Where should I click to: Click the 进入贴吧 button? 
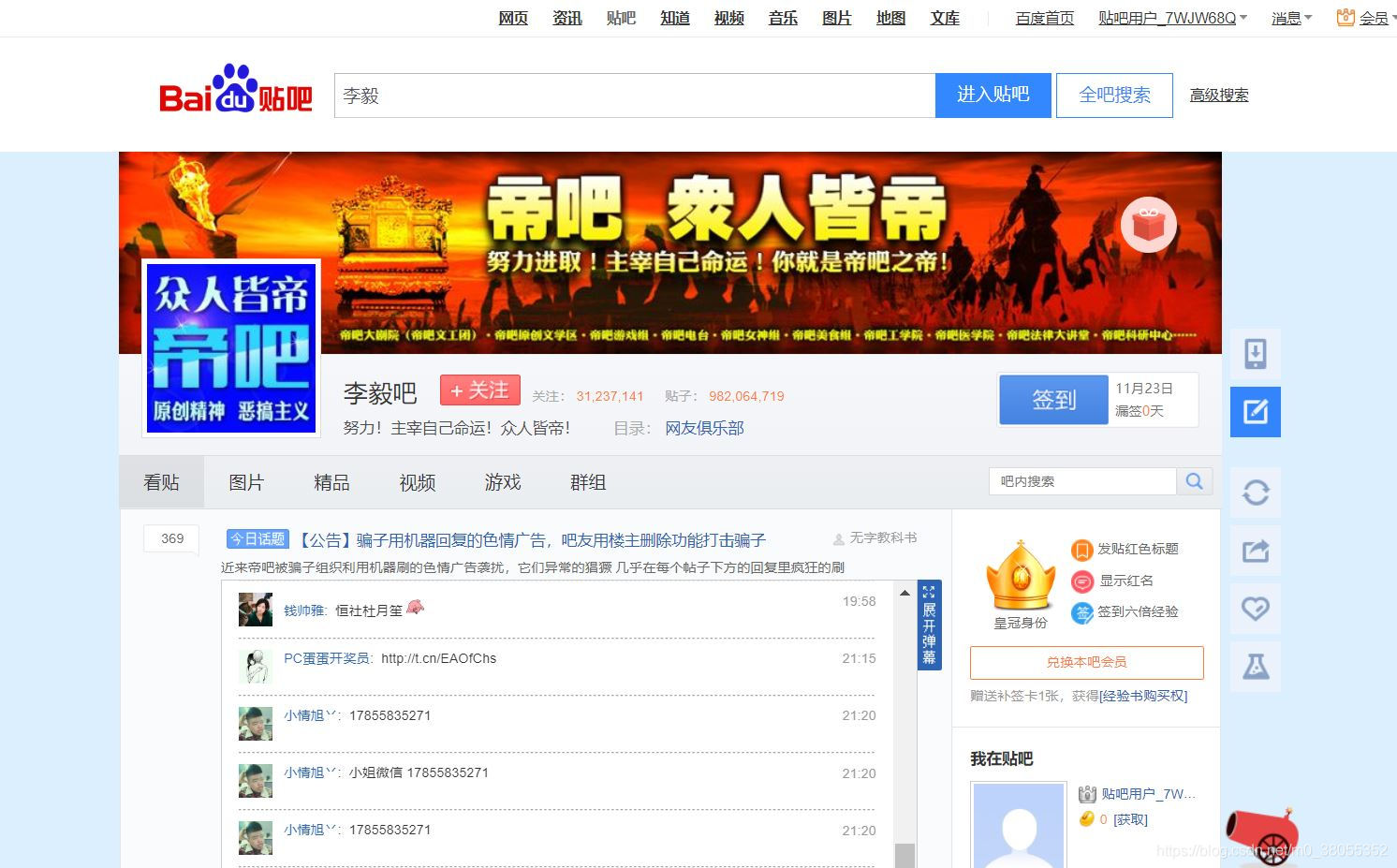click(x=993, y=95)
